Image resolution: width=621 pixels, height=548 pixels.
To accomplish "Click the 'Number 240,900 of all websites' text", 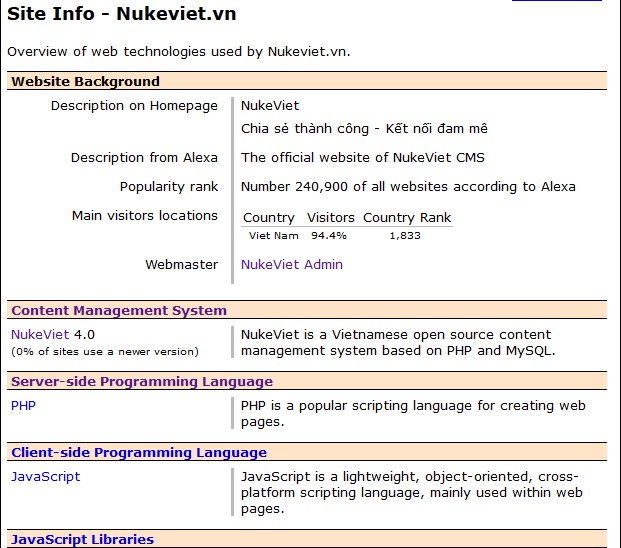I will (408, 187).
